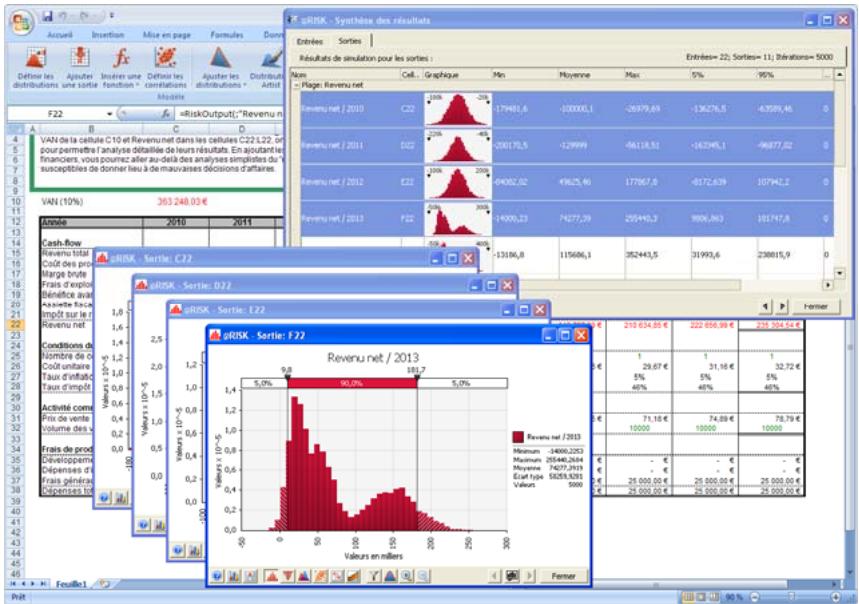
Task: Open the Insertion ribbon tab
Action: click(107, 34)
